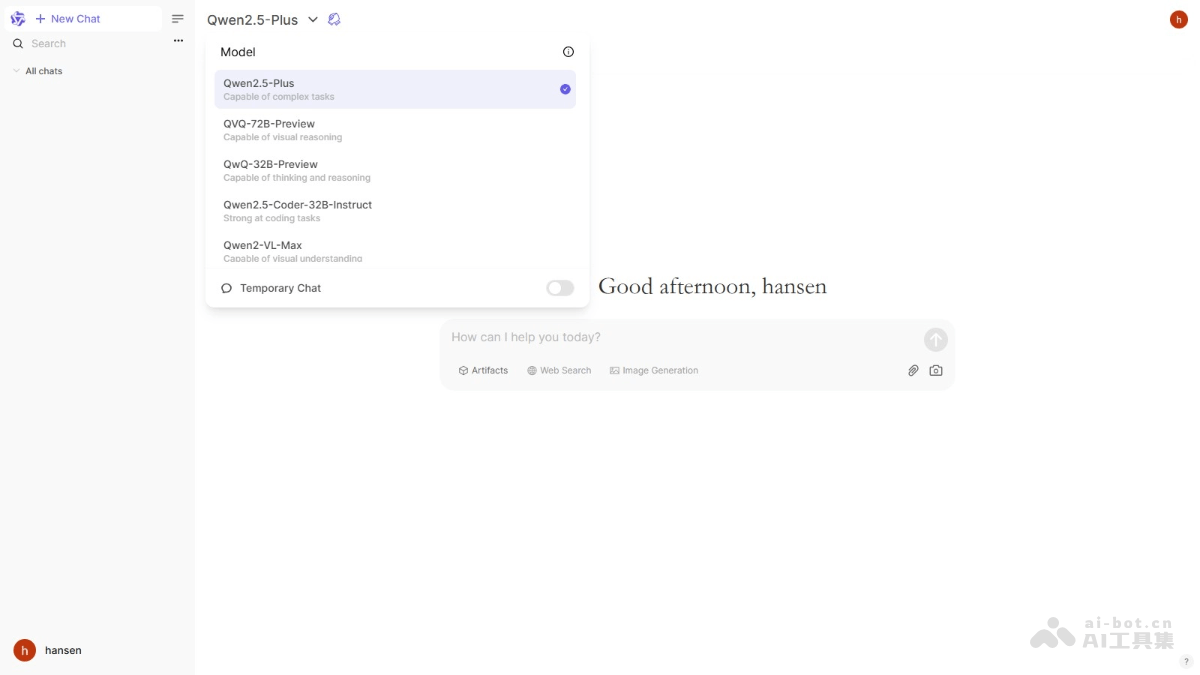Image resolution: width=1200 pixels, height=675 pixels.
Task: Toggle Image Generation option
Action: [654, 370]
